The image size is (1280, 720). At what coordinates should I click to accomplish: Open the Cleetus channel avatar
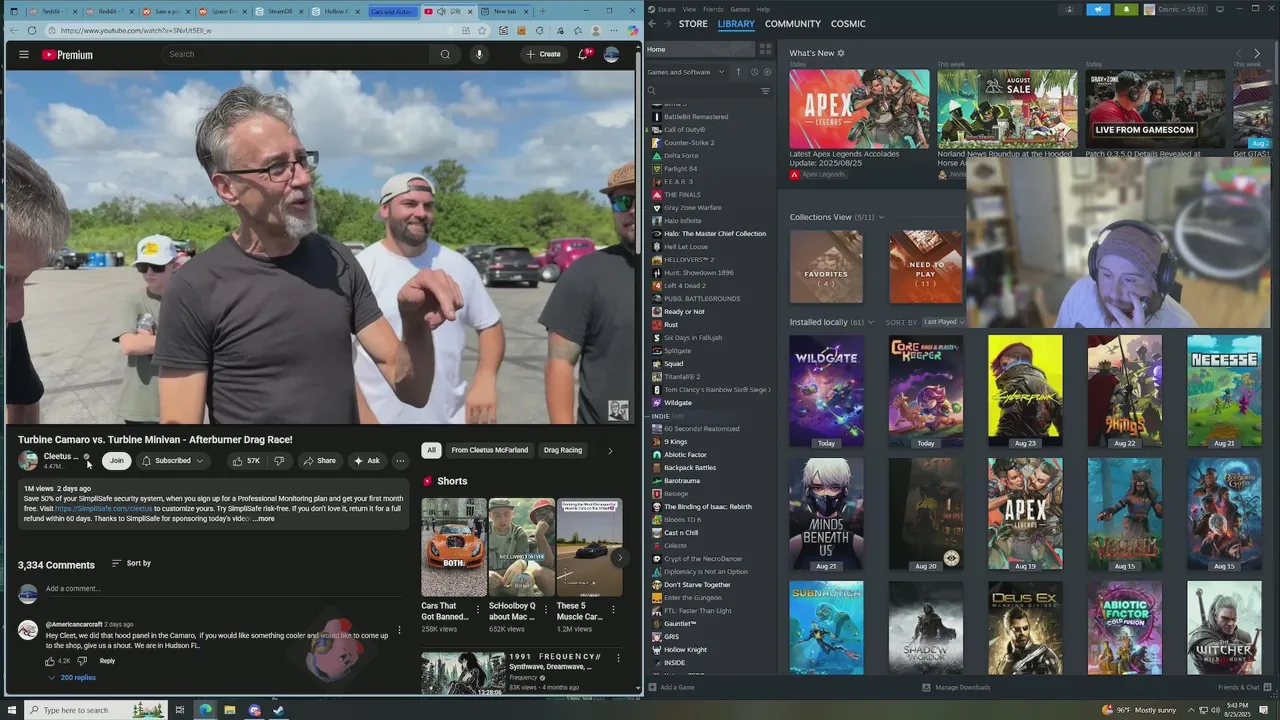[x=28, y=461]
